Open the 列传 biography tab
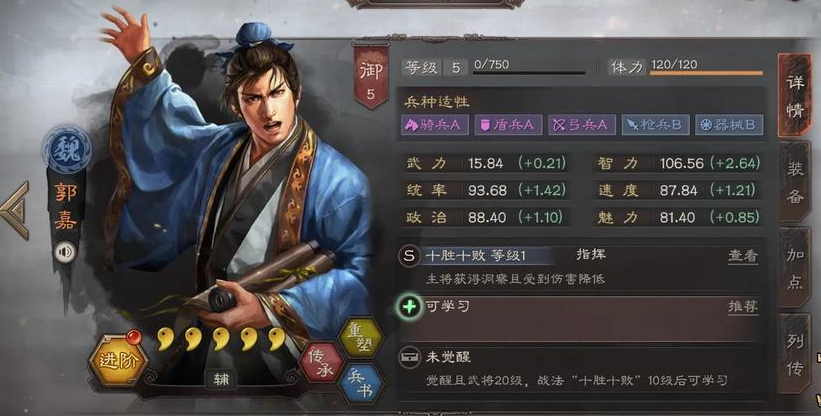Image resolution: width=821 pixels, height=416 pixels. pyautogui.click(x=795, y=354)
